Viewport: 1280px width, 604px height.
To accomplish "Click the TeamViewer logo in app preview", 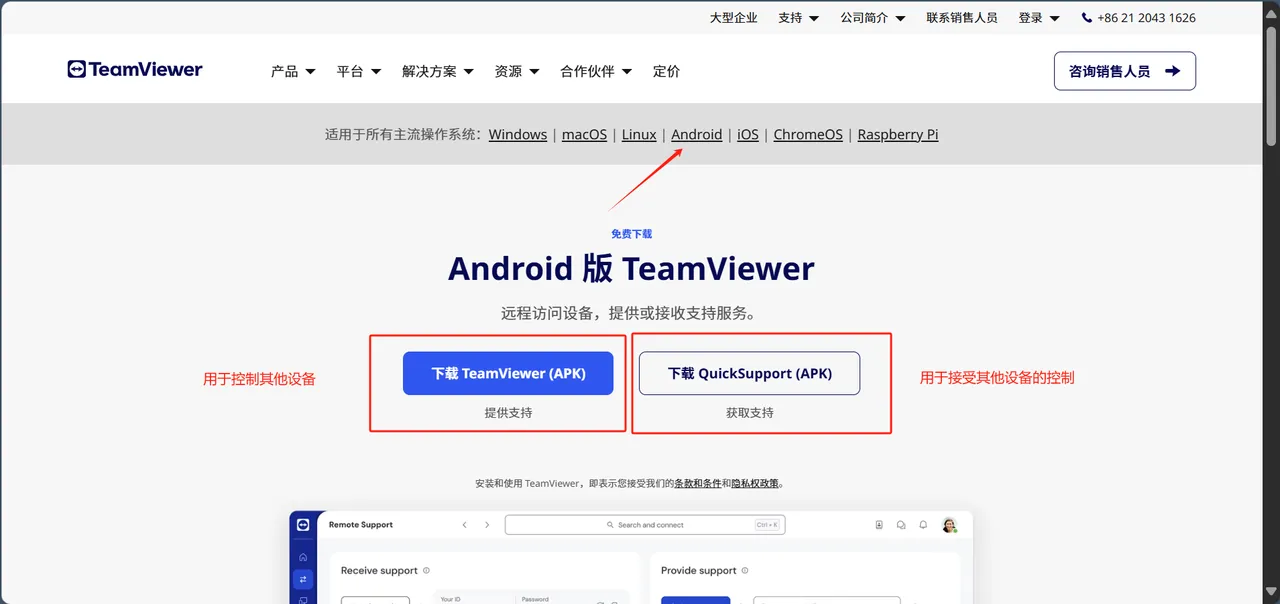I will (303, 525).
